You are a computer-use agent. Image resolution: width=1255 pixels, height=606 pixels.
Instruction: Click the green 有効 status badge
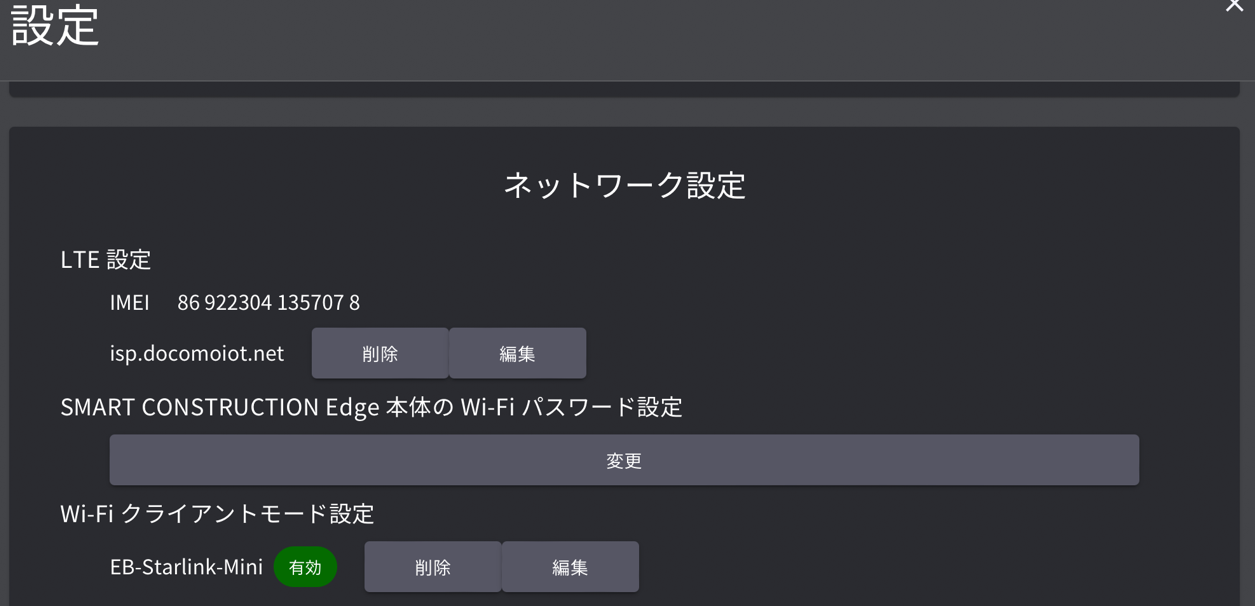pyautogui.click(x=305, y=567)
